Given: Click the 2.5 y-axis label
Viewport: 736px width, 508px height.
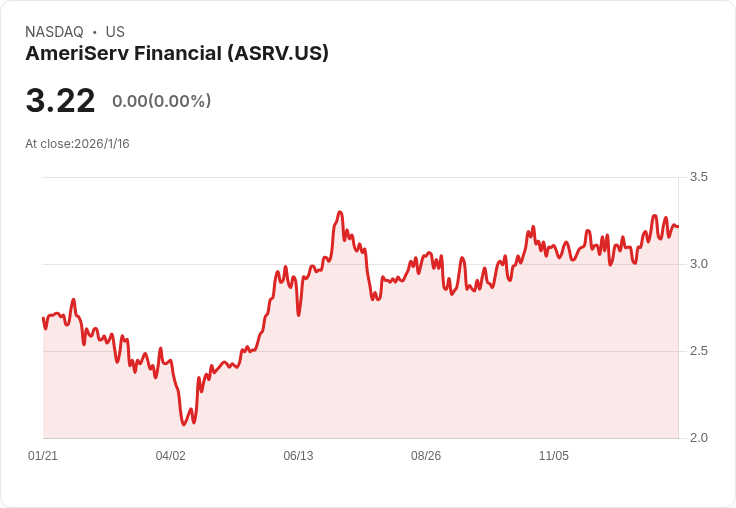Looking at the screenshot, I should 699,351.
